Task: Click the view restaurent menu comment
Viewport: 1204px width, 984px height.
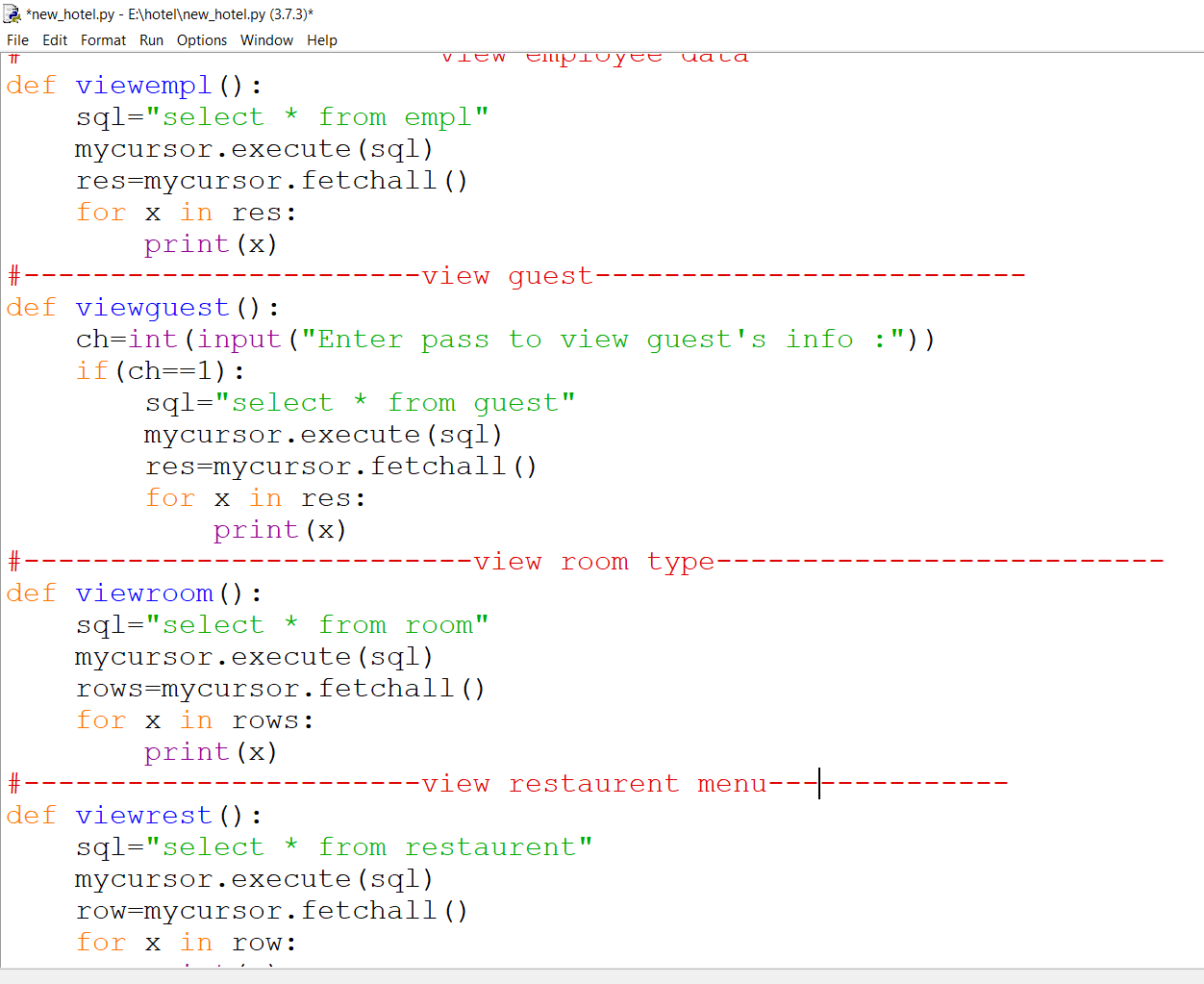Action: [593, 783]
